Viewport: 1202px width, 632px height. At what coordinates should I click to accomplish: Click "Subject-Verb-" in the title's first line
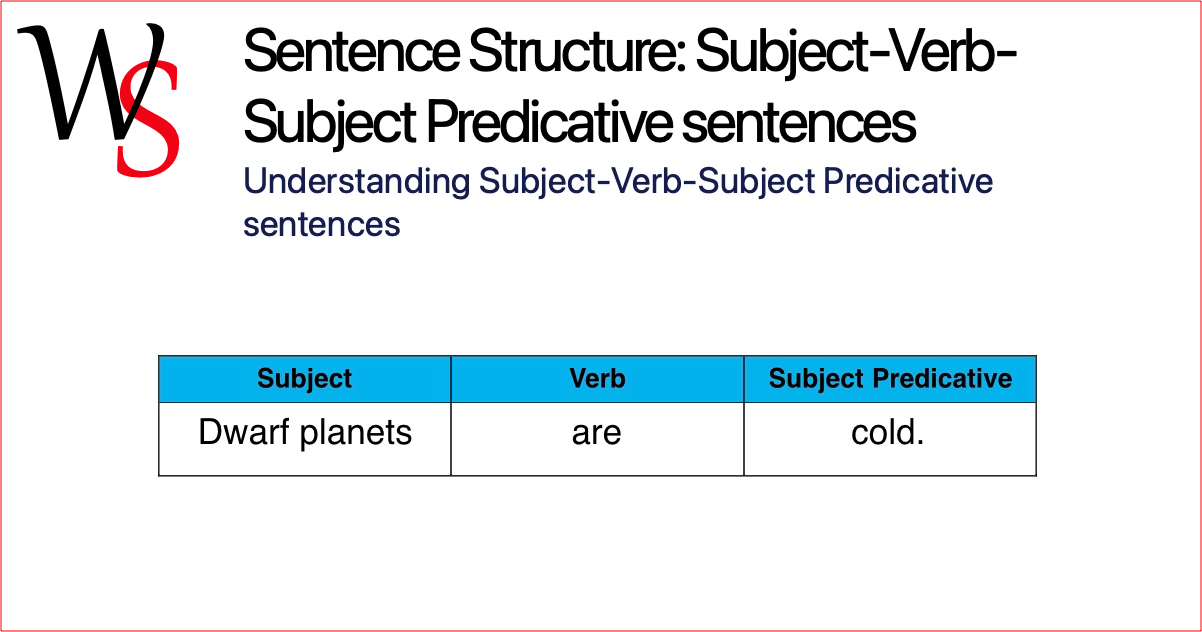857,52
